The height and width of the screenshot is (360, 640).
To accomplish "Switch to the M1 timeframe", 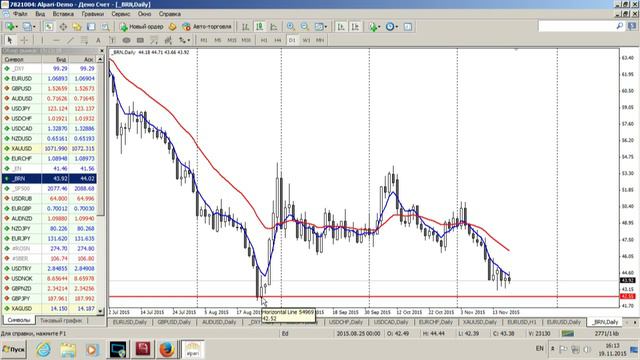I will 204,40.
